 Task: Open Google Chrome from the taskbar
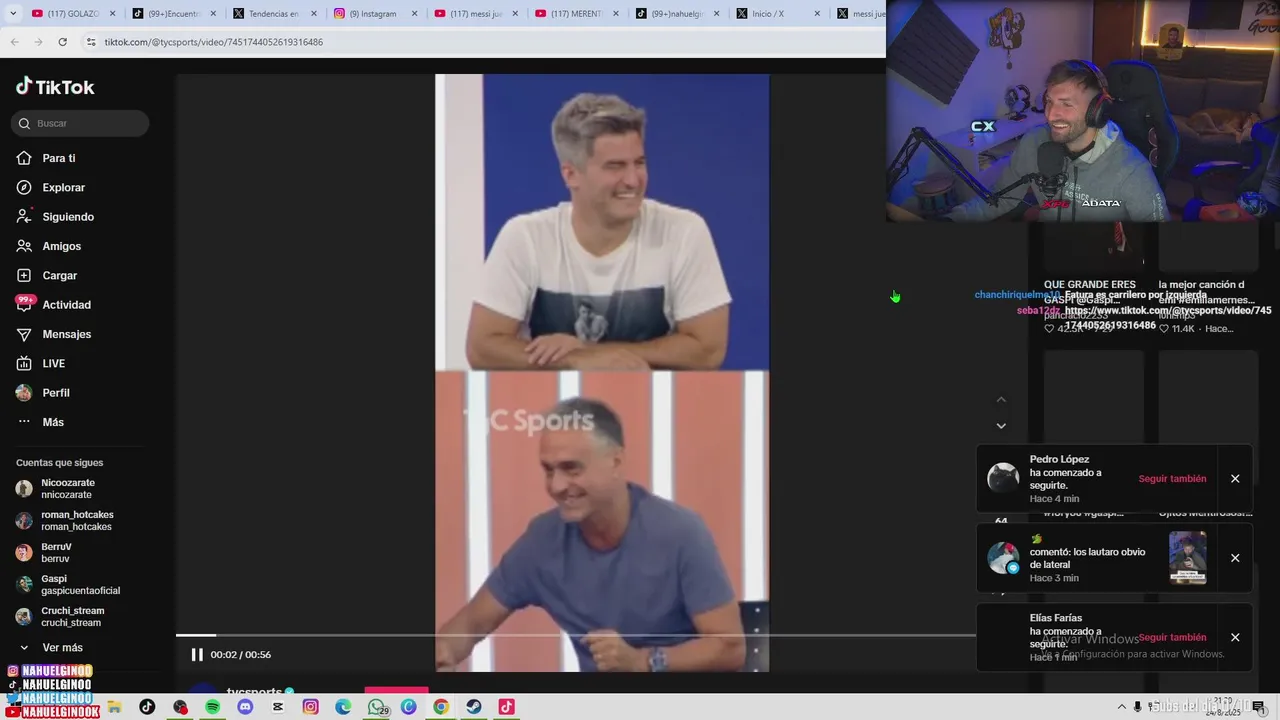point(441,707)
